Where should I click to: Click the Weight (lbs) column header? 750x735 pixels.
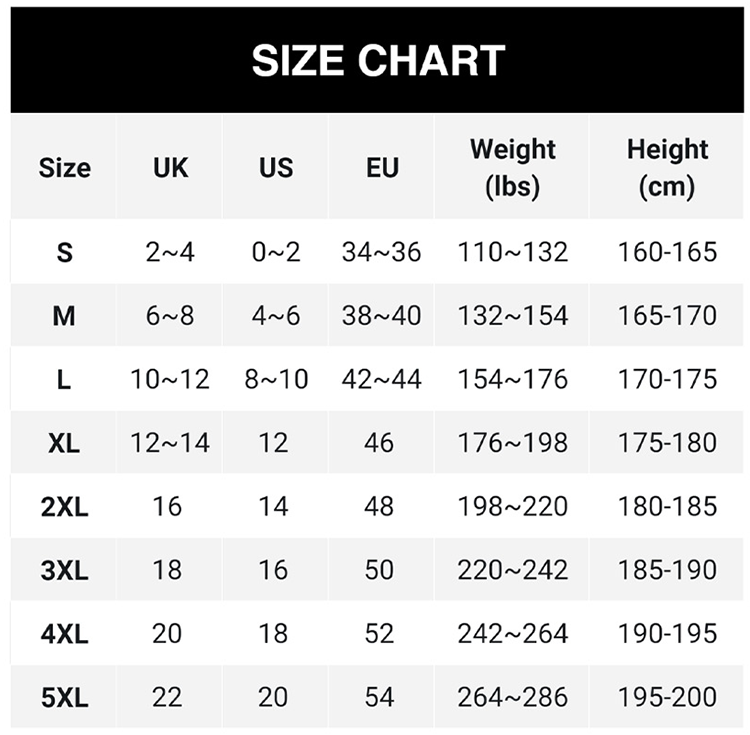[512, 167]
